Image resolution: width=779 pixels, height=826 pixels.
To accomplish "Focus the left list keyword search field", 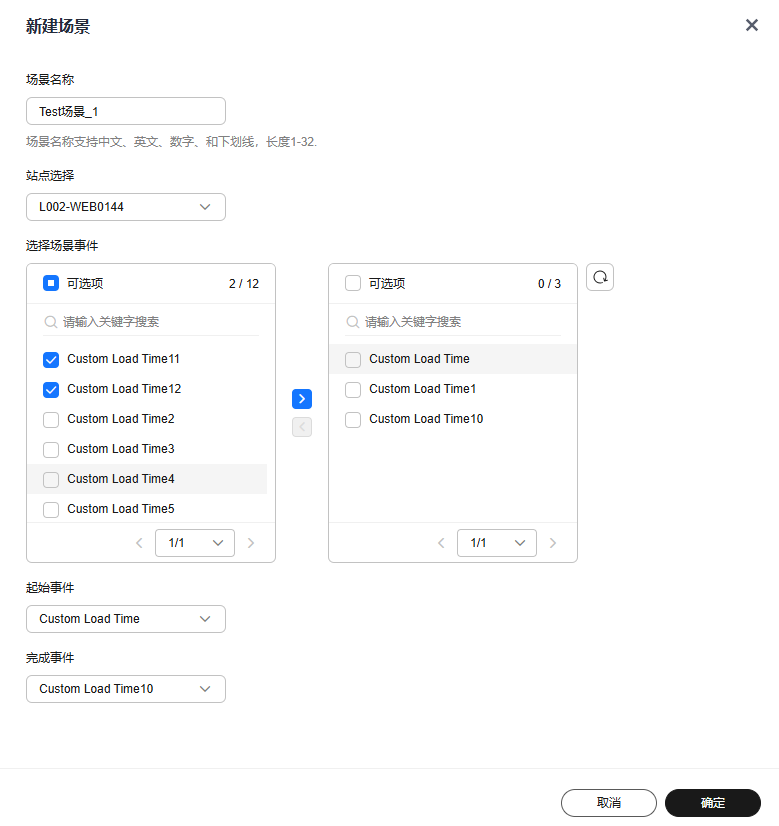I will coord(151,322).
